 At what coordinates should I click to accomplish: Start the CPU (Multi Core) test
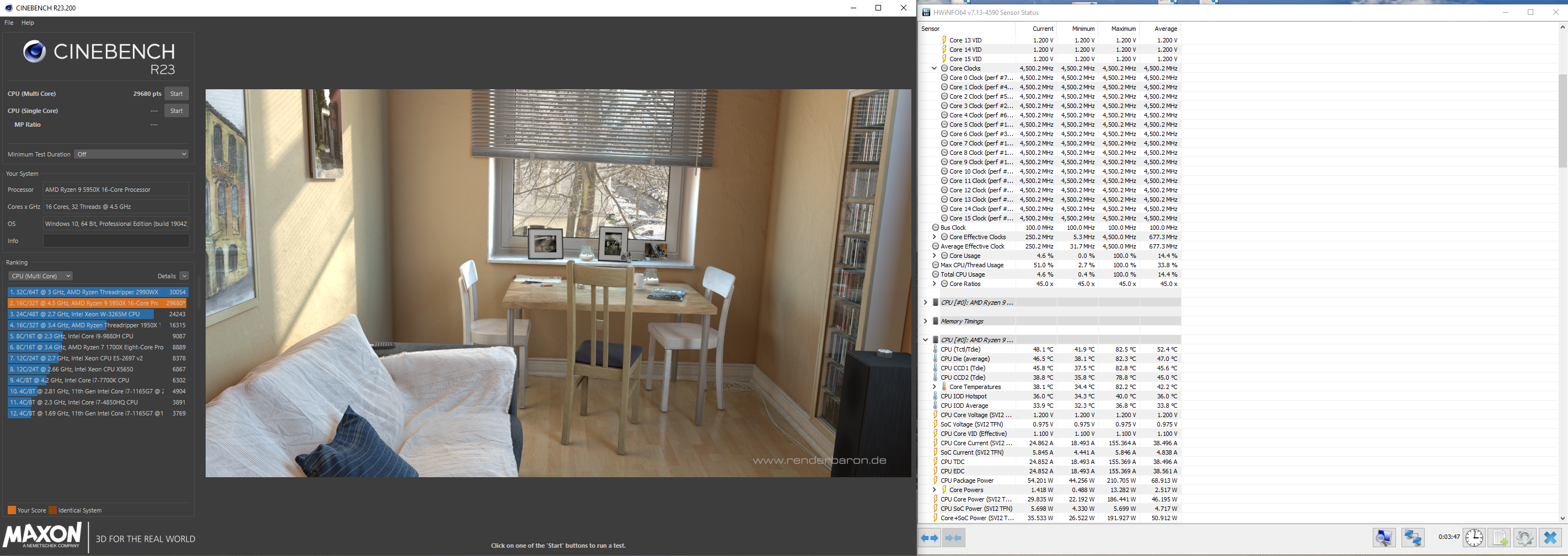click(x=176, y=94)
